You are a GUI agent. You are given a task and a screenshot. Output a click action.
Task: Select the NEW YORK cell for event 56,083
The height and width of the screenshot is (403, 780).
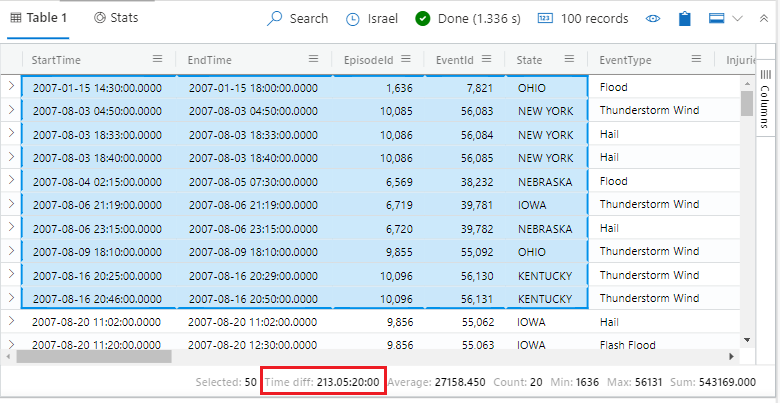point(546,111)
